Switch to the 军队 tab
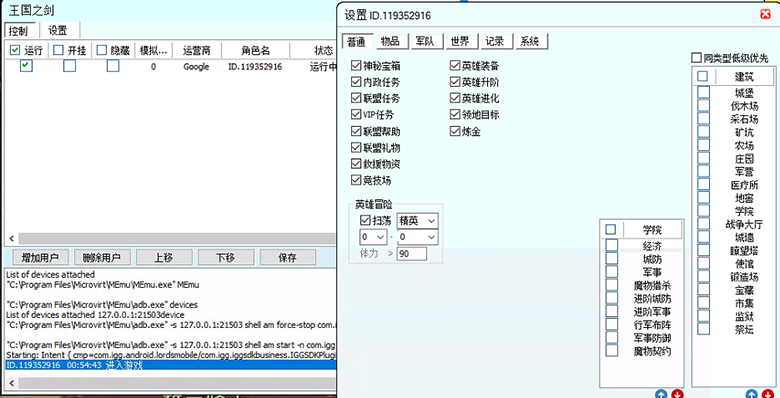The width and height of the screenshot is (780, 398). (x=426, y=41)
